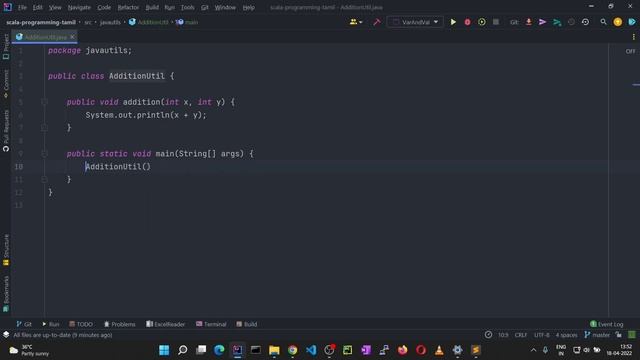Image resolution: width=640 pixels, height=360 pixels.
Task: Change the UTF-8 file encoding
Action: click(x=542, y=335)
